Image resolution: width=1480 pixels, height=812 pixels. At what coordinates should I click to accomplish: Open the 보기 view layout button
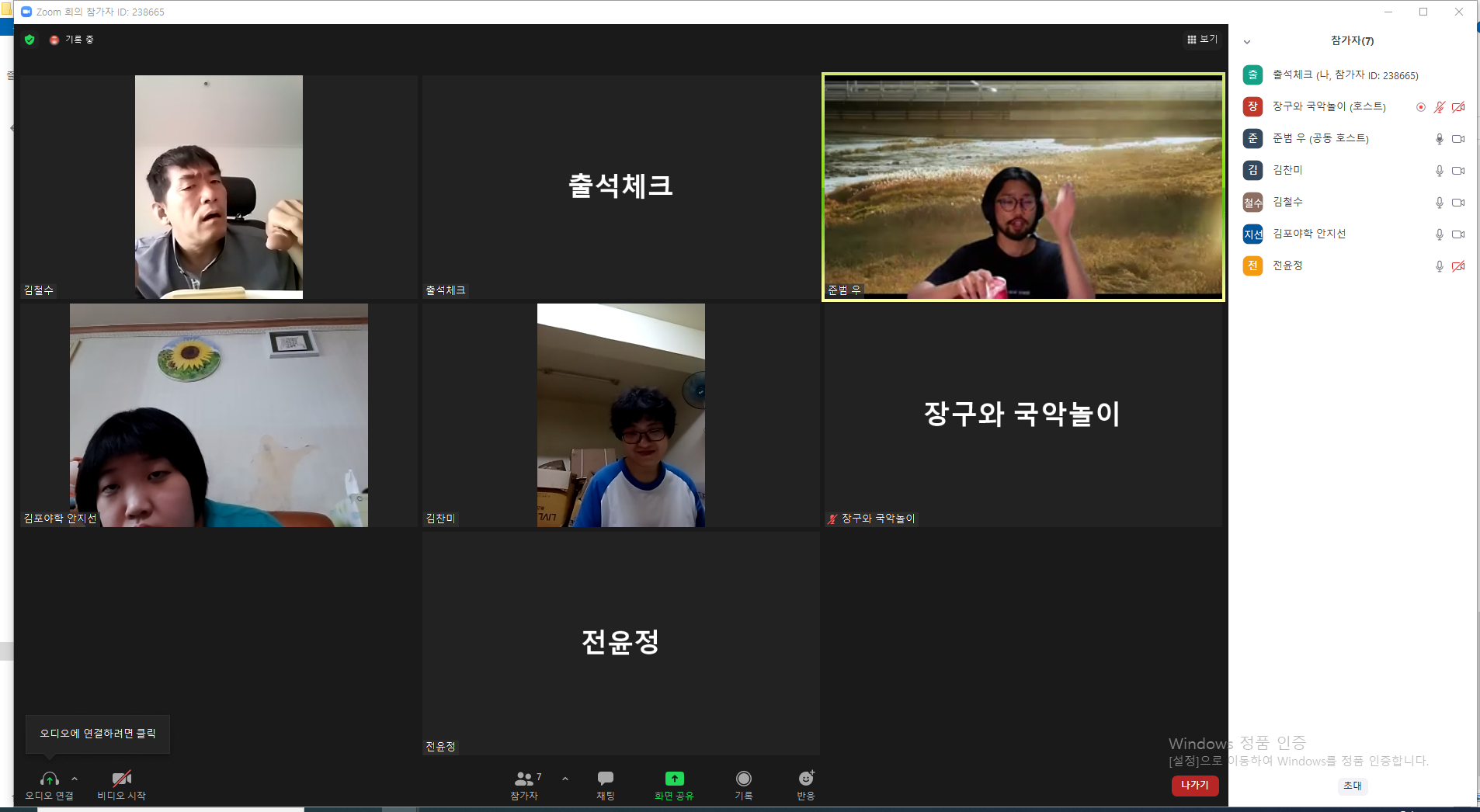[x=1202, y=39]
